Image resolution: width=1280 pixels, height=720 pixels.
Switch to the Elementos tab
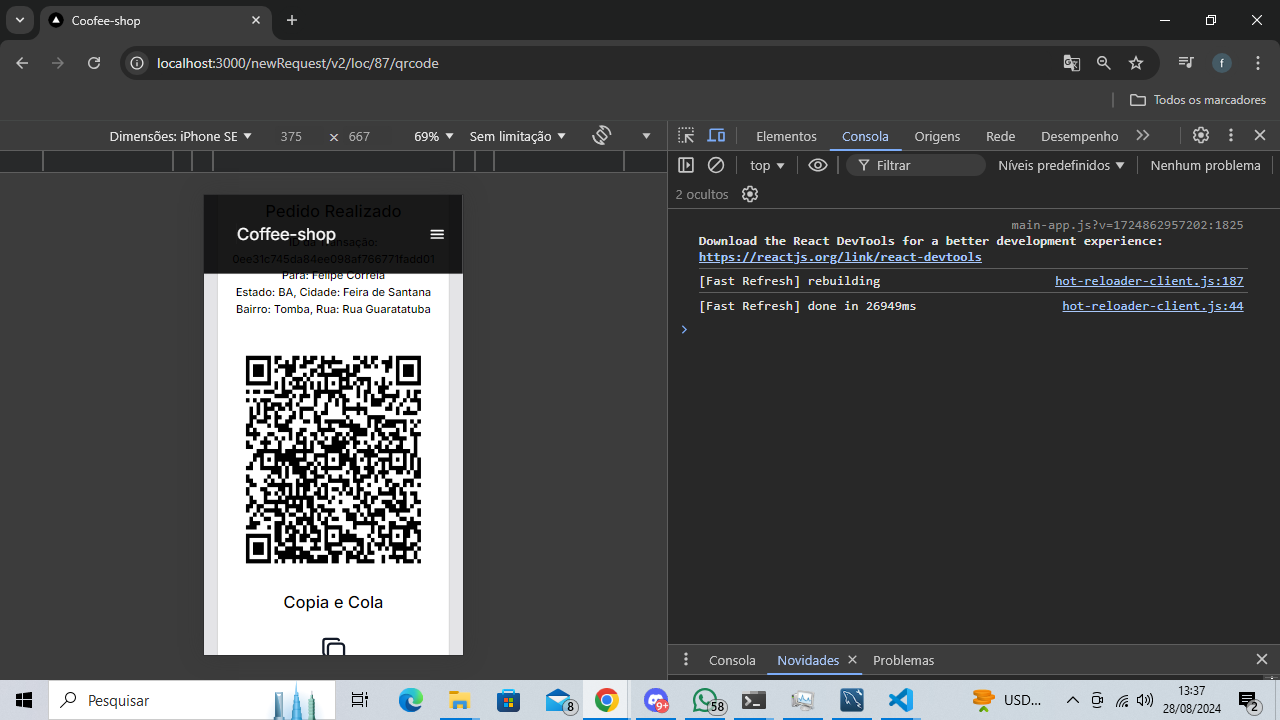click(x=786, y=136)
